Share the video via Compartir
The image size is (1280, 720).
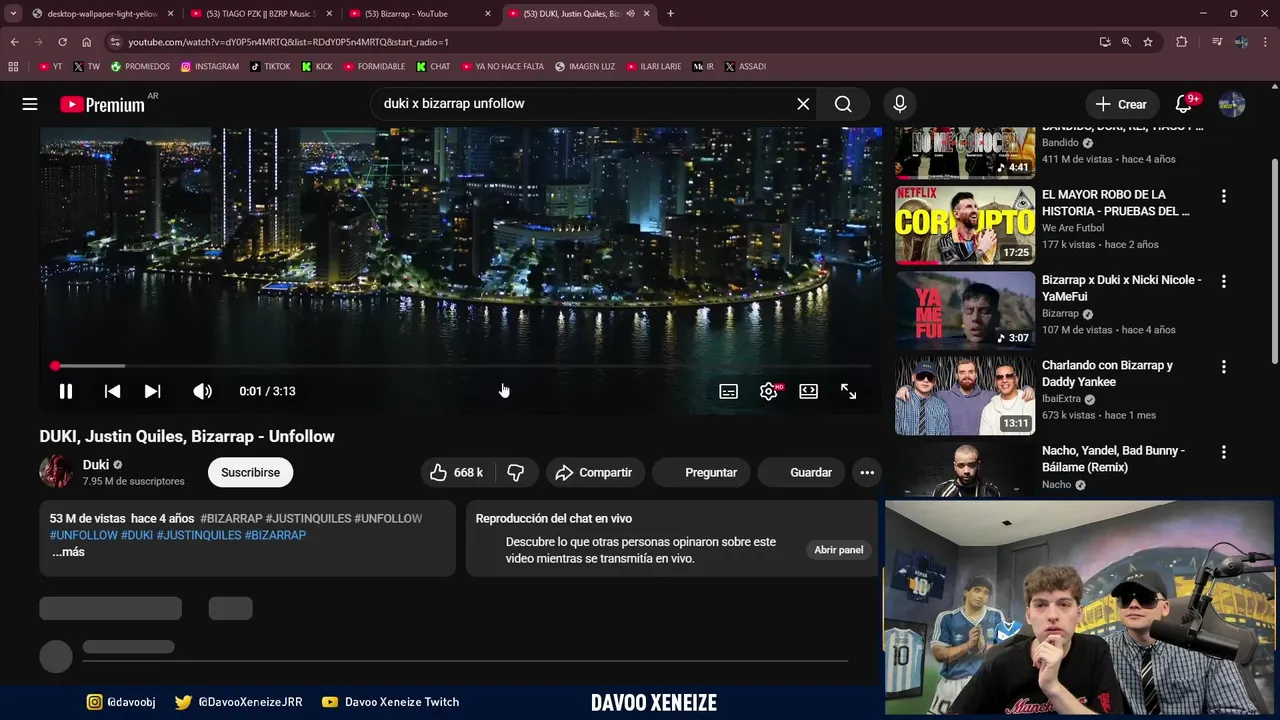[x=594, y=472]
